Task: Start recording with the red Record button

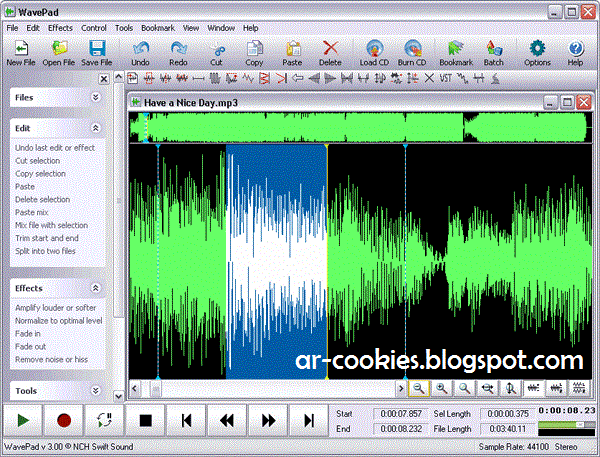Action: click(64, 420)
